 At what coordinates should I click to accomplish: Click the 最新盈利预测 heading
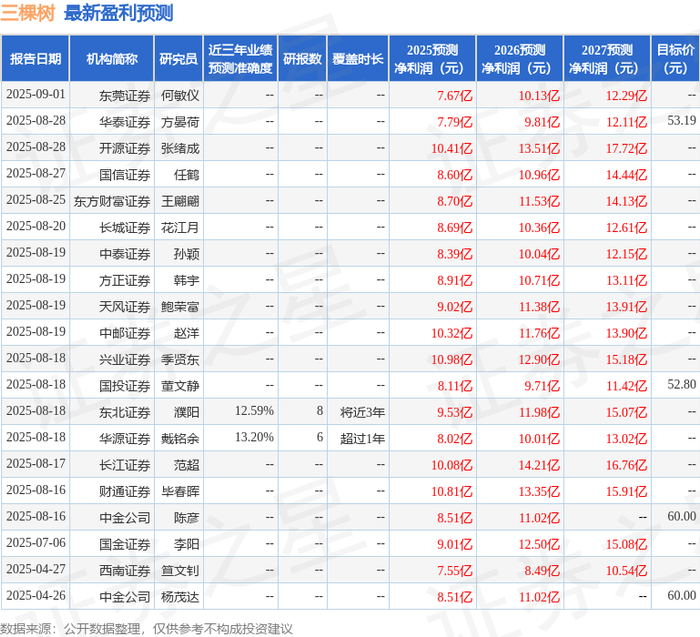pos(118,13)
